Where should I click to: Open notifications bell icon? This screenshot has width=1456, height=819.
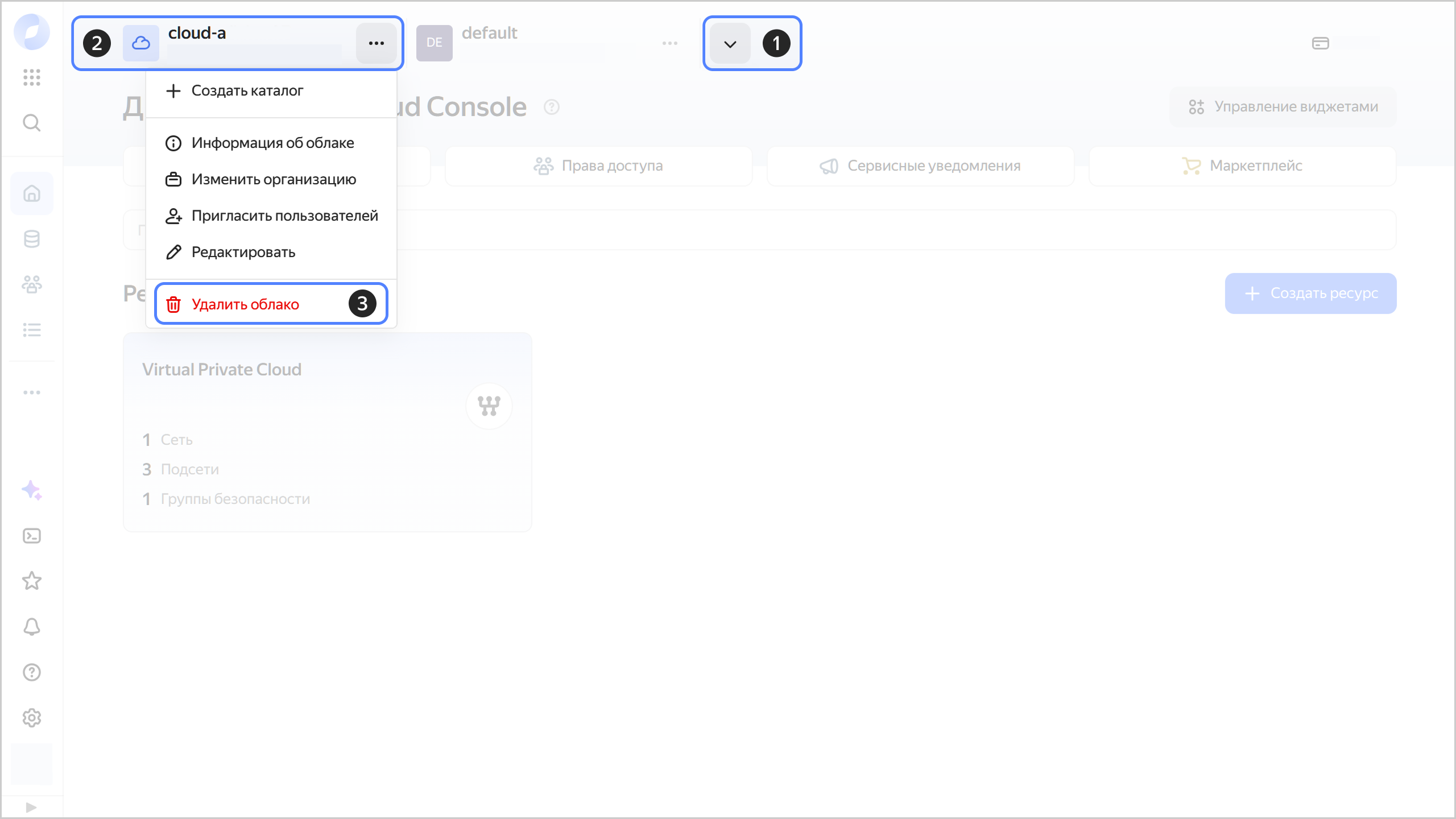pyautogui.click(x=32, y=626)
